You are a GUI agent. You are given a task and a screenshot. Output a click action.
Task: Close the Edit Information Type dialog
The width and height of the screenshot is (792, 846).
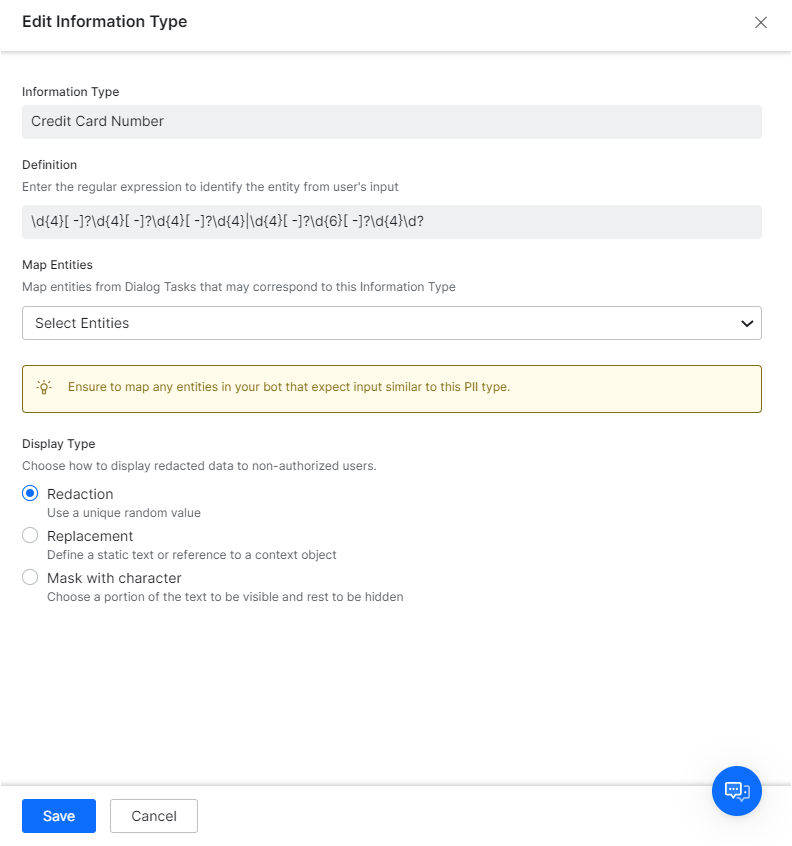[760, 22]
